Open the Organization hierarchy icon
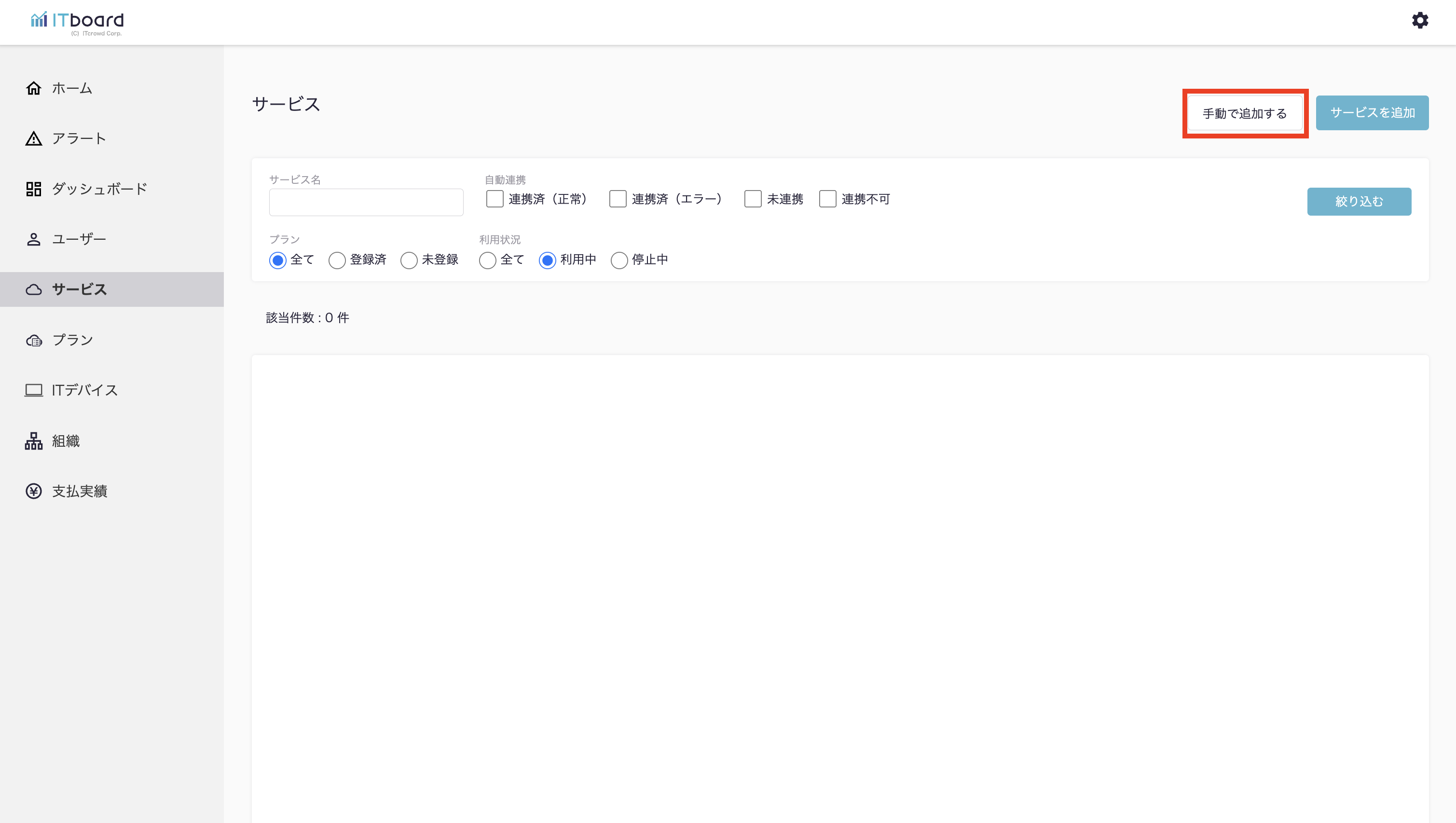The width and height of the screenshot is (1456, 823). [x=34, y=441]
